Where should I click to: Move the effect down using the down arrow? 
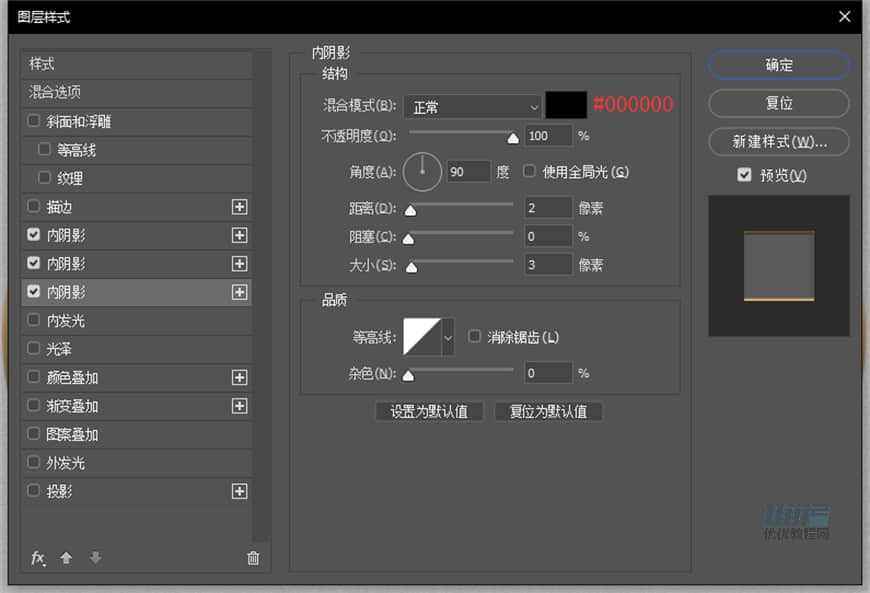(x=94, y=558)
